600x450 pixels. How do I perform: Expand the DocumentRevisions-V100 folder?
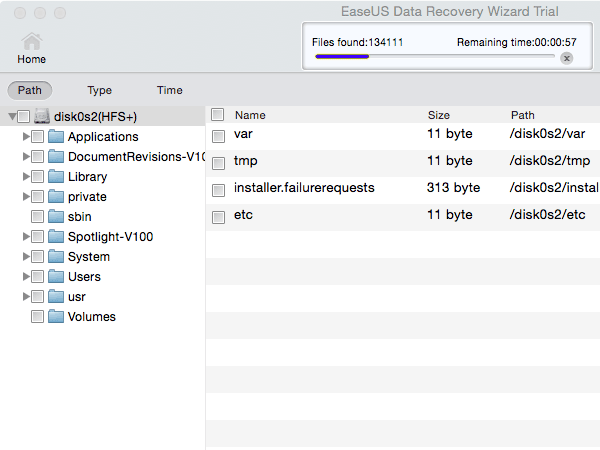(x=26, y=156)
